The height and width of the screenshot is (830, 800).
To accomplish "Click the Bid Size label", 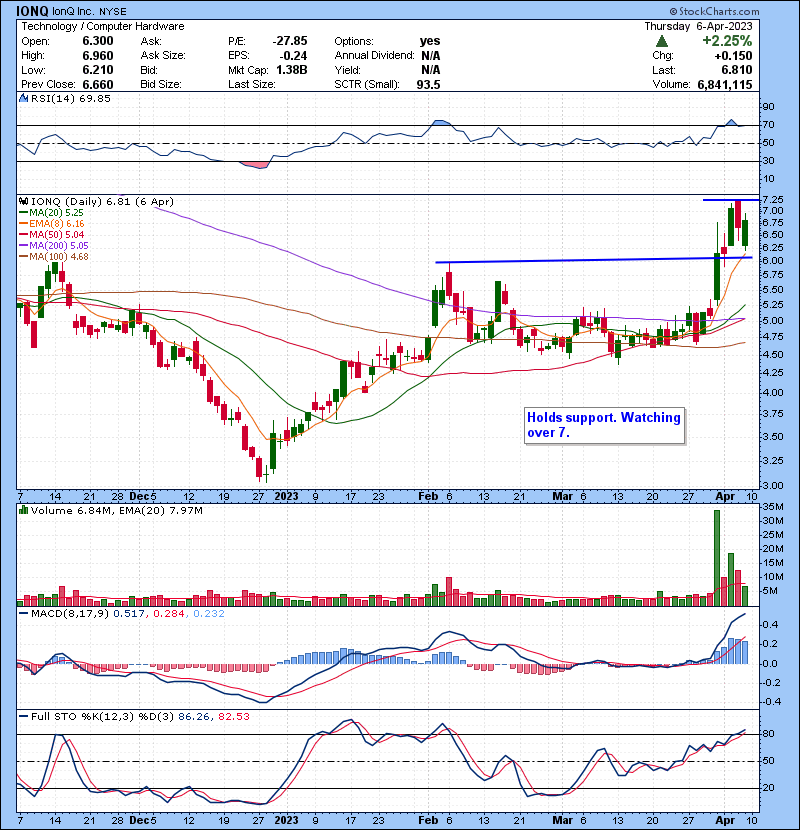I will point(161,84).
